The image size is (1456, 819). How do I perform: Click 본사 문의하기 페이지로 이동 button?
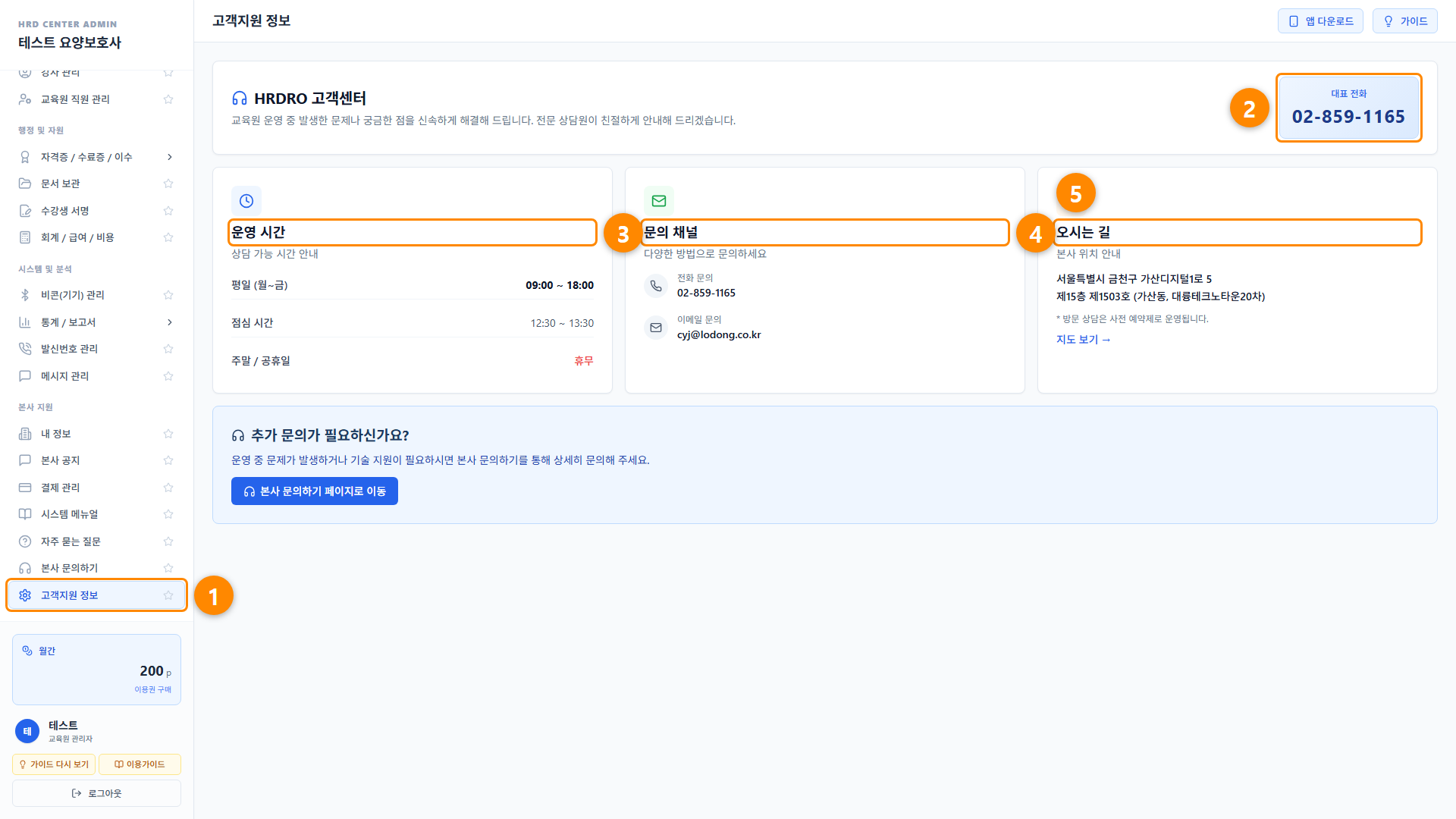pos(315,491)
